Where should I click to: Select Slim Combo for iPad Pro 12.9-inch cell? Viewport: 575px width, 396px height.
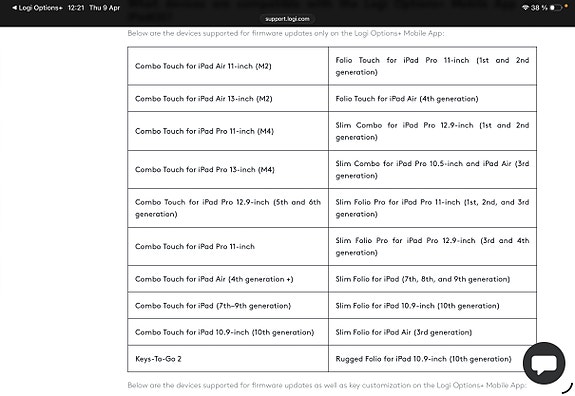coord(433,131)
